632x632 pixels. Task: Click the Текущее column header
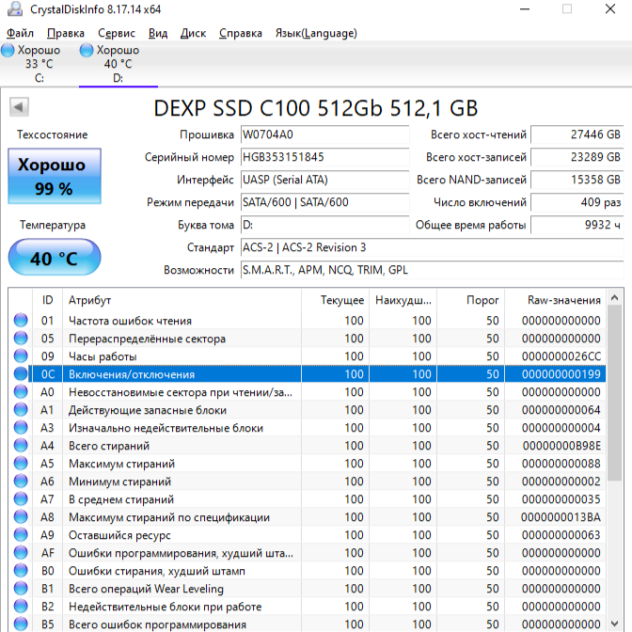pos(335,300)
